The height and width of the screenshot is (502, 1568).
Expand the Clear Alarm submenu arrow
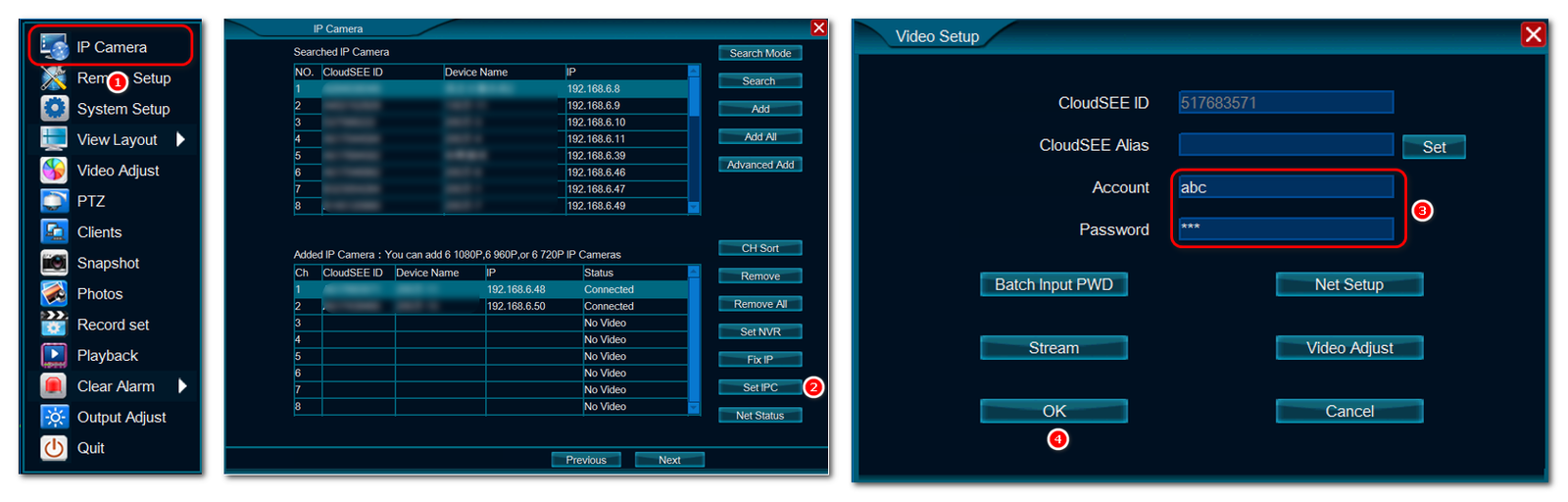tap(182, 386)
